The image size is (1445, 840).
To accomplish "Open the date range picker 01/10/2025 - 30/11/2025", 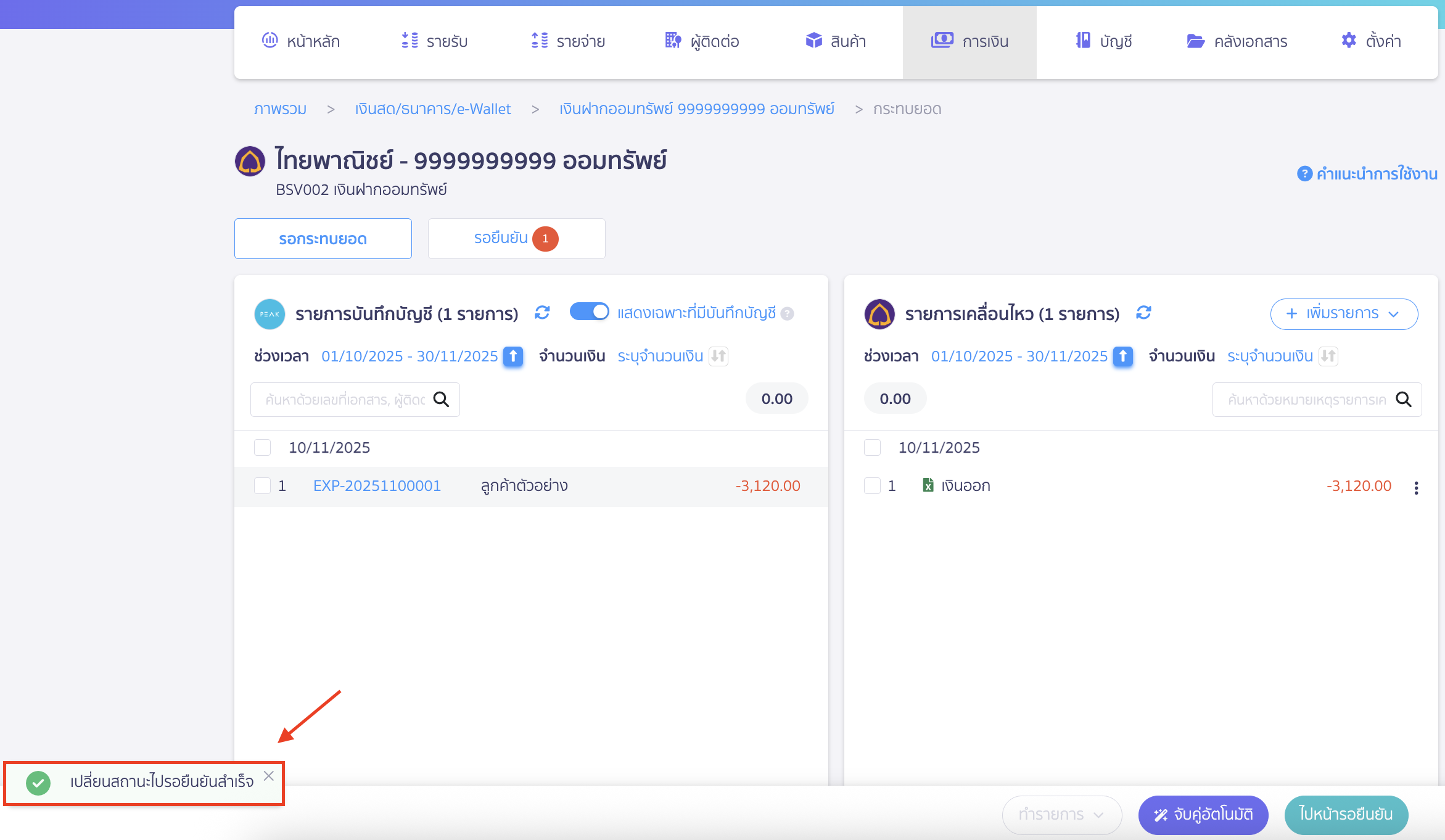I will coord(410,356).
